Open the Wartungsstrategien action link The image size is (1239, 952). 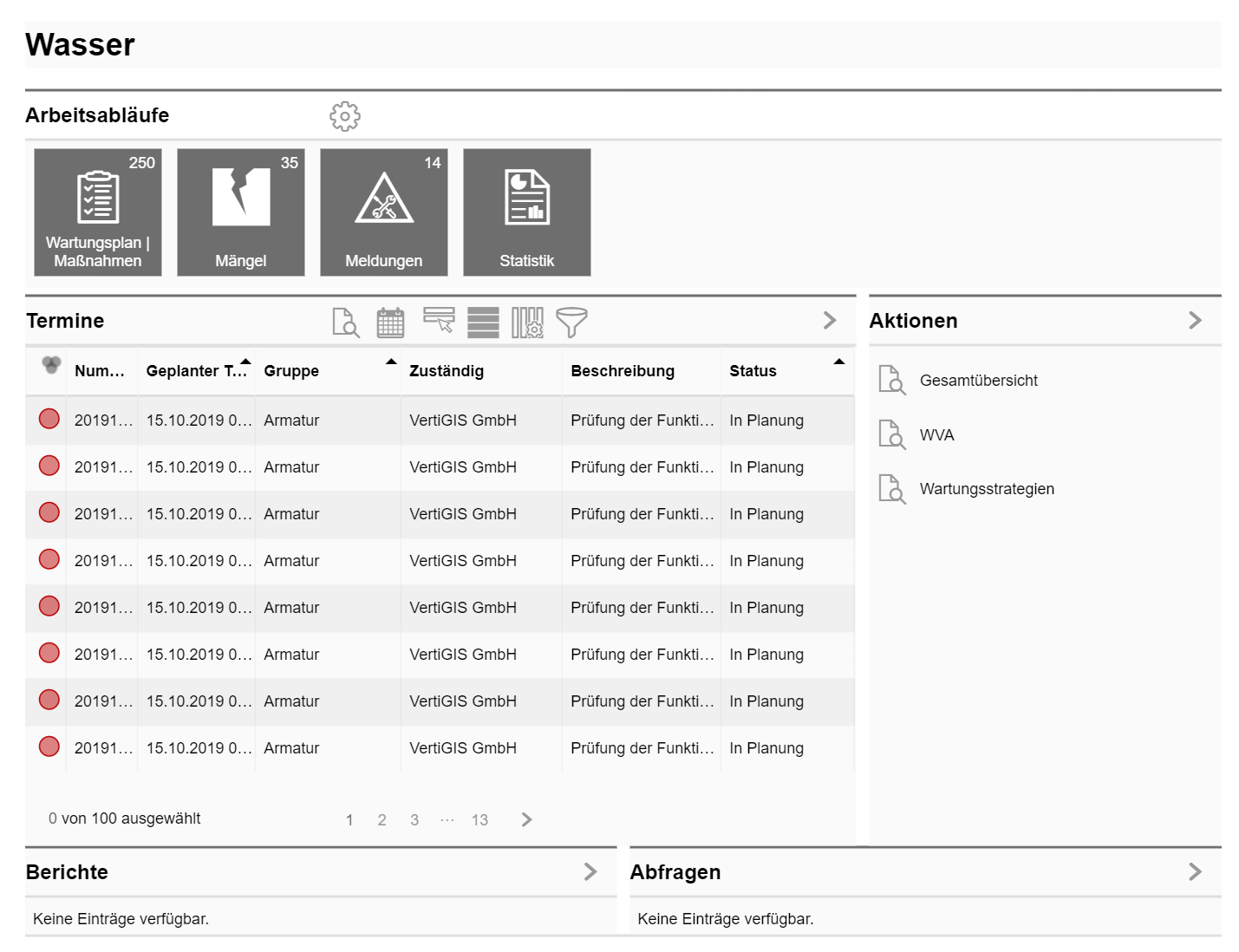(987, 489)
